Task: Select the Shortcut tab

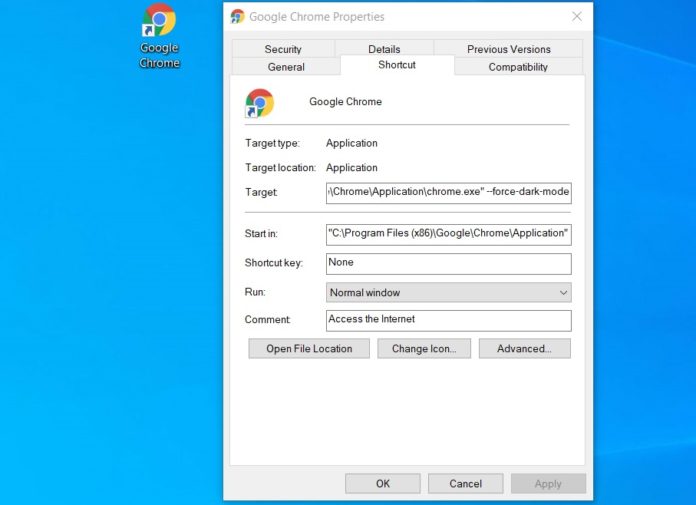Action: [397, 65]
